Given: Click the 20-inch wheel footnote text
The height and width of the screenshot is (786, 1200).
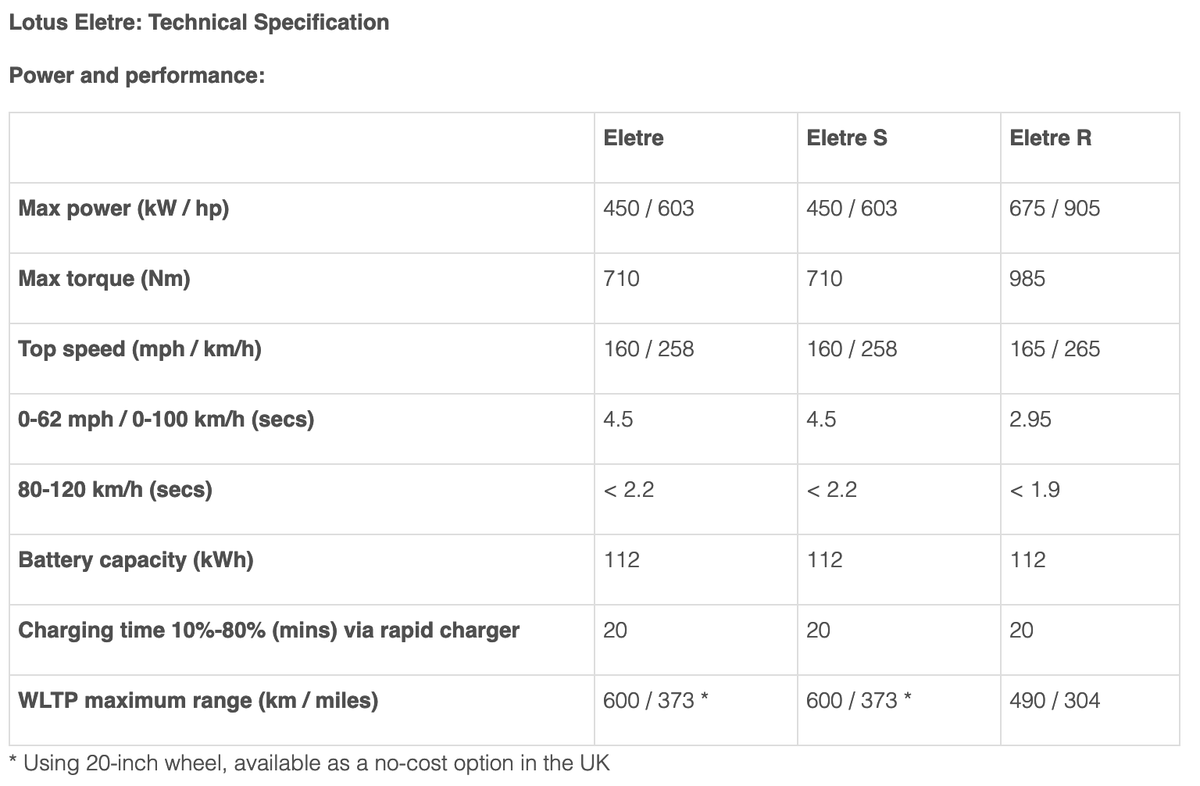Looking at the screenshot, I should click(x=309, y=763).
